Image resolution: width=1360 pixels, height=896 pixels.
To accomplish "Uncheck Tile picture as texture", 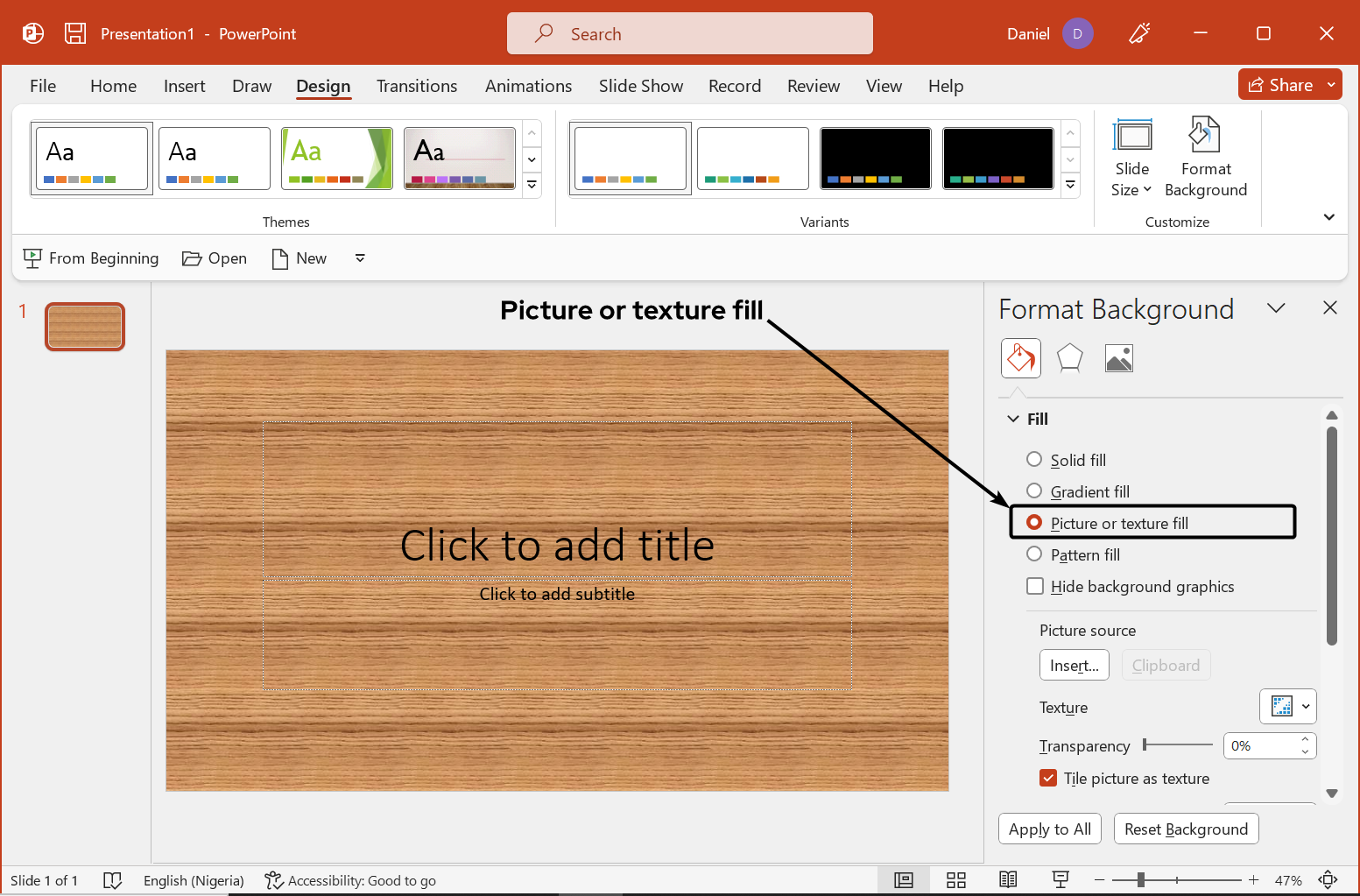I will click(1048, 778).
